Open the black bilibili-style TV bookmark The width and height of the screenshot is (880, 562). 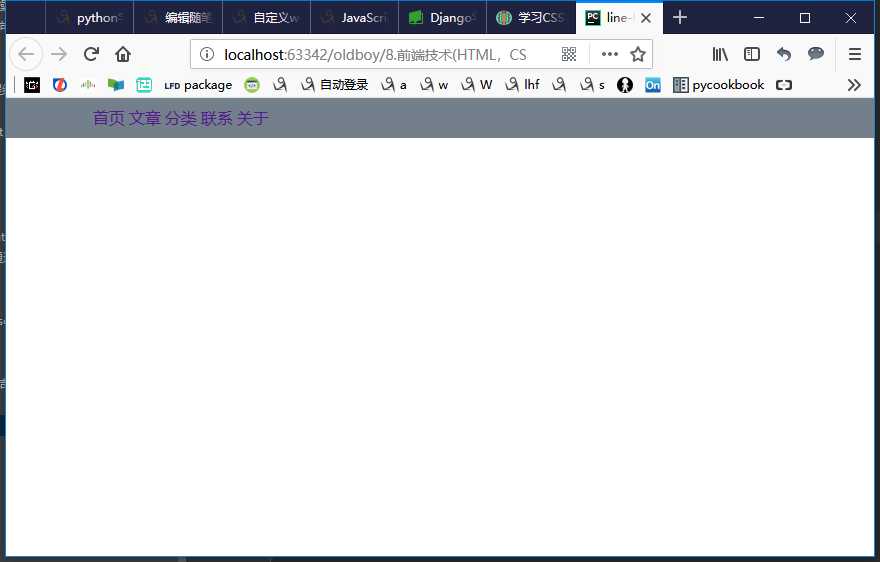pos(32,85)
